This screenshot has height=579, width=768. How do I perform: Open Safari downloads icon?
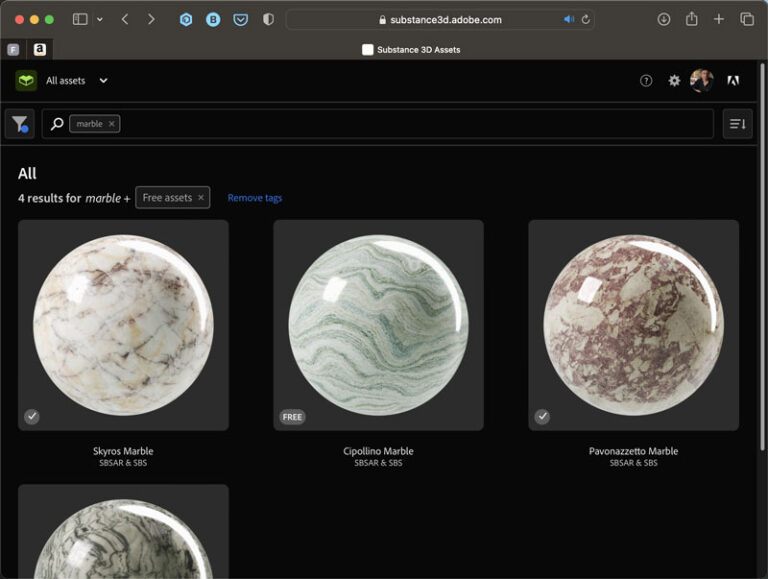point(663,19)
